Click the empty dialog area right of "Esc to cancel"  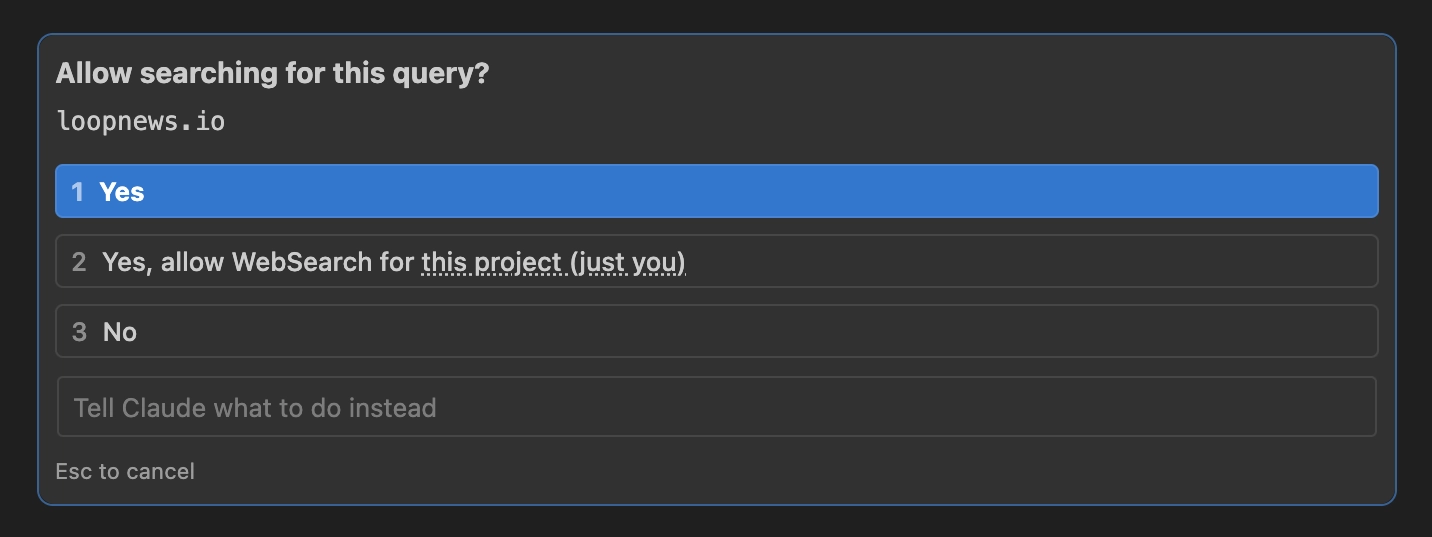pos(800,471)
